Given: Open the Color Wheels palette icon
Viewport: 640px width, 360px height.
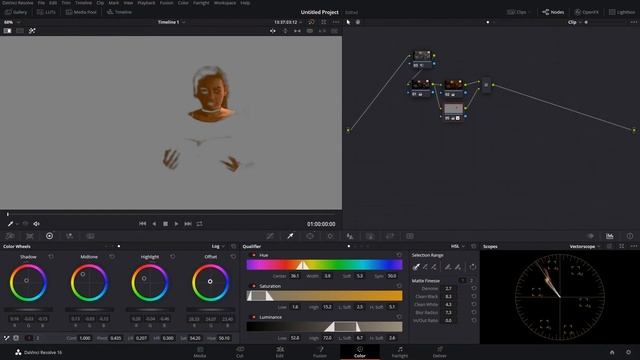Looking at the screenshot, I should point(49,236).
